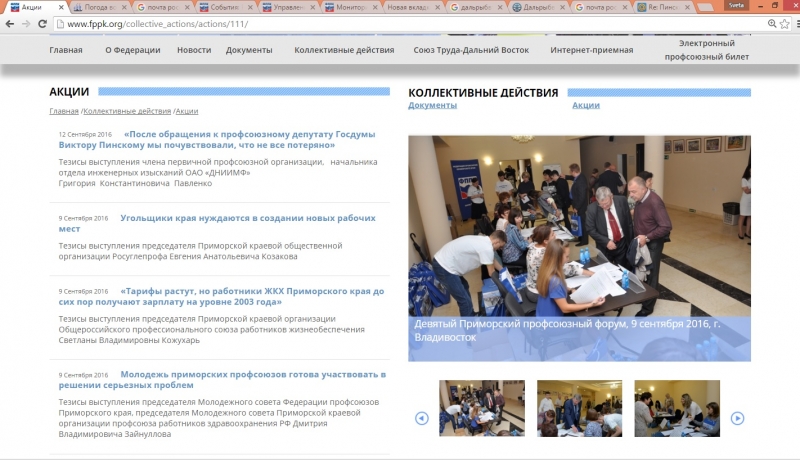Open the Chrome menu icon
This screenshot has height=460, width=800.
(x=798, y=23)
